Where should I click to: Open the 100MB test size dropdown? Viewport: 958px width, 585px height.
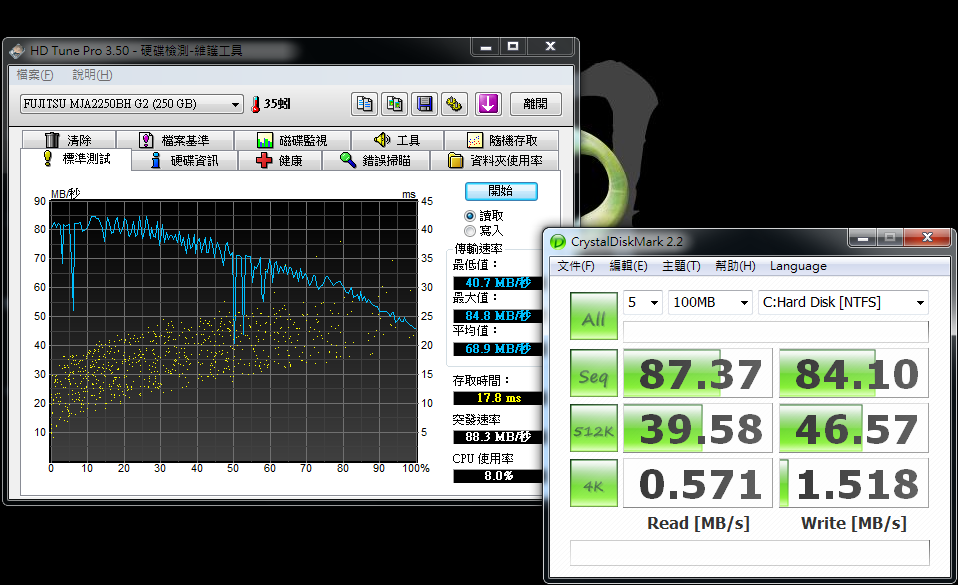pos(711,302)
